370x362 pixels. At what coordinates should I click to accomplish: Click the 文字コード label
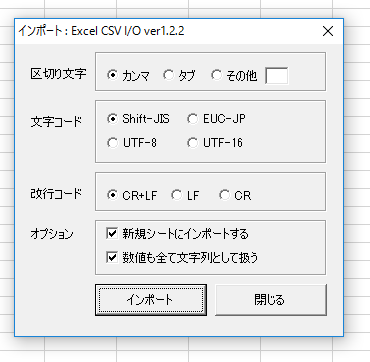coord(56,122)
